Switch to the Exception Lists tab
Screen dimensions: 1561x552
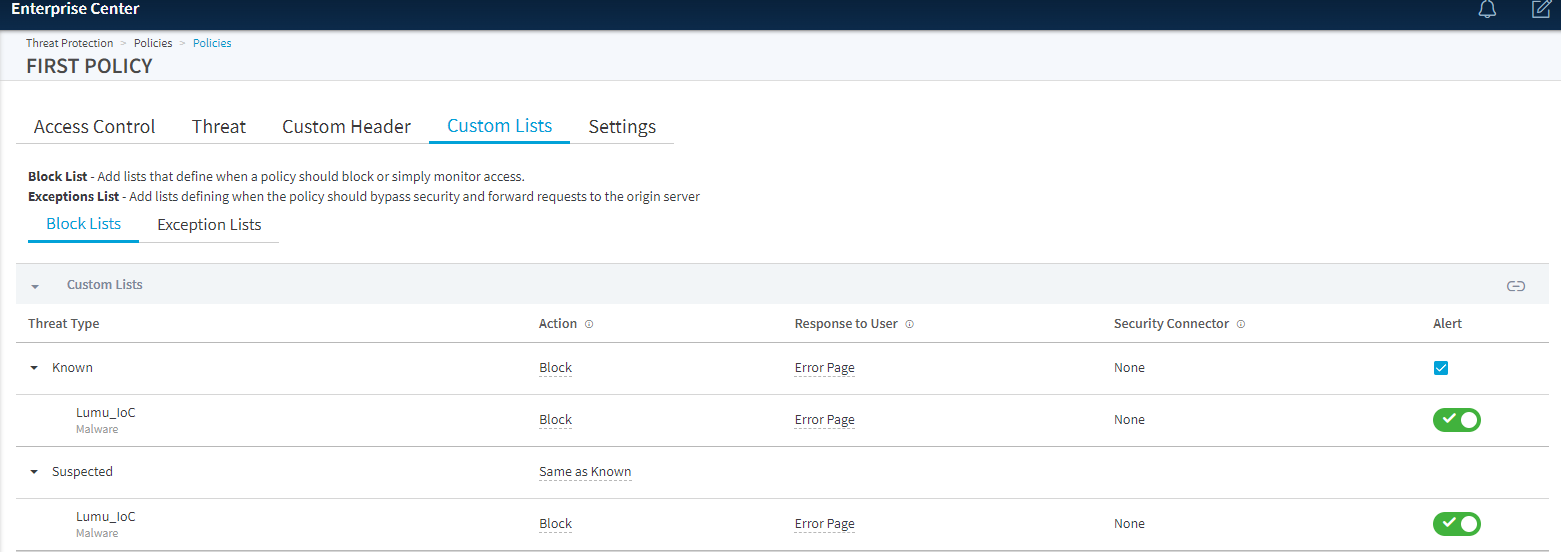pyautogui.click(x=209, y=225)
